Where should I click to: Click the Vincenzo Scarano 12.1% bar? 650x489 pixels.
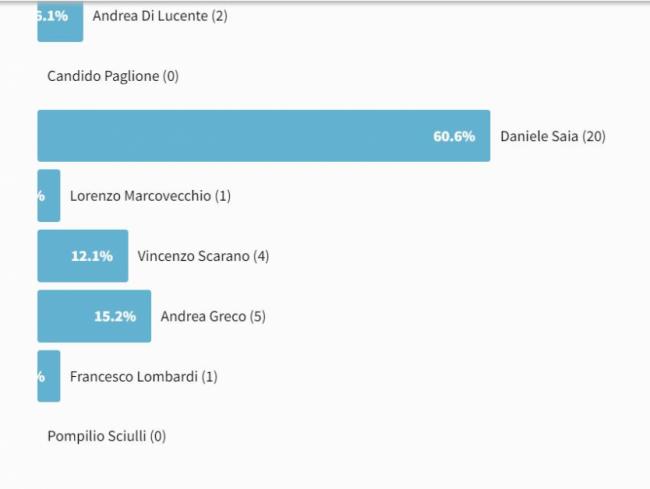pyautogui.click(x=83, y=256)
